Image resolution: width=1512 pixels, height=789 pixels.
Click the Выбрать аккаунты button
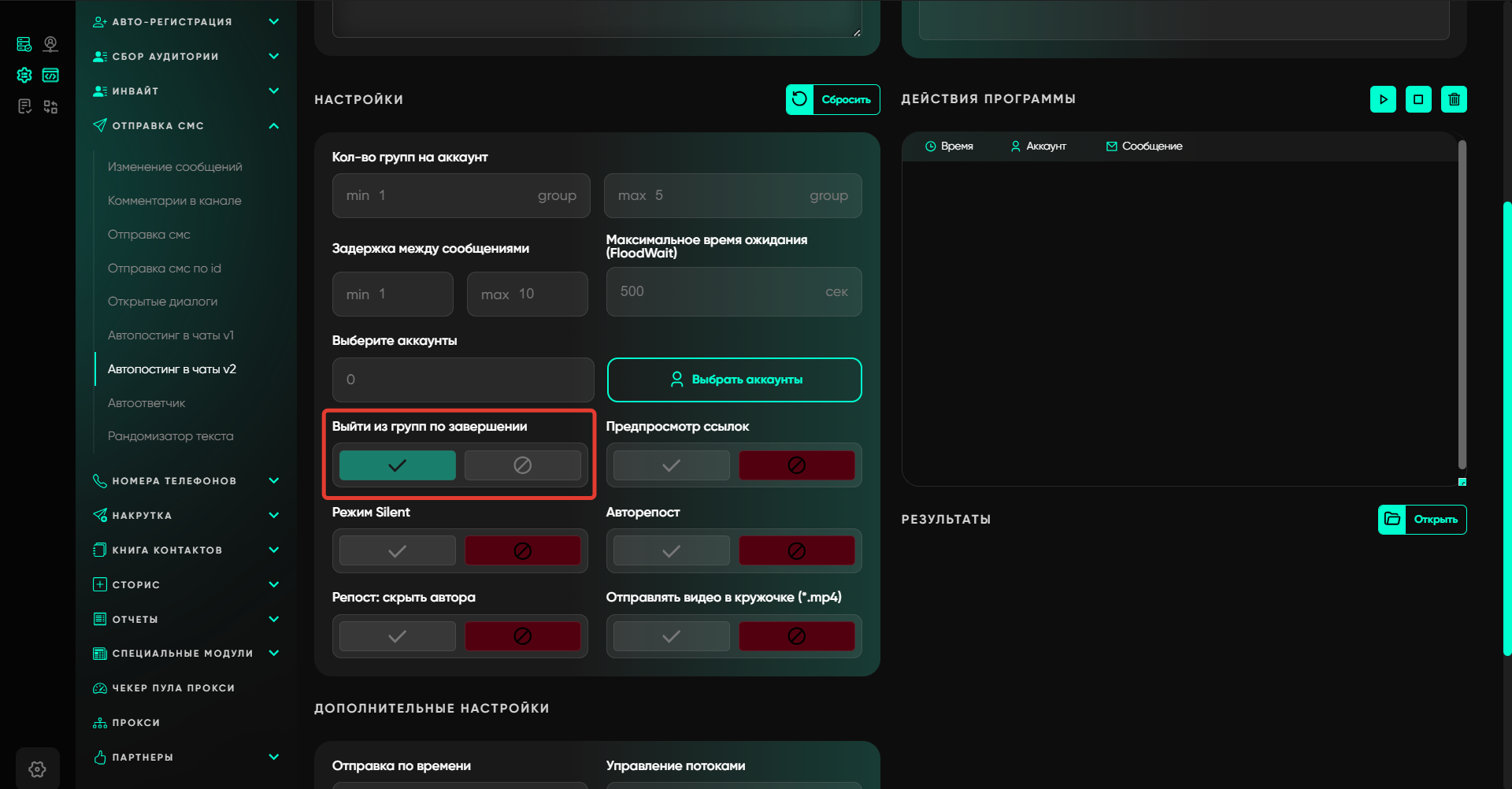click(x=734, y=380)
